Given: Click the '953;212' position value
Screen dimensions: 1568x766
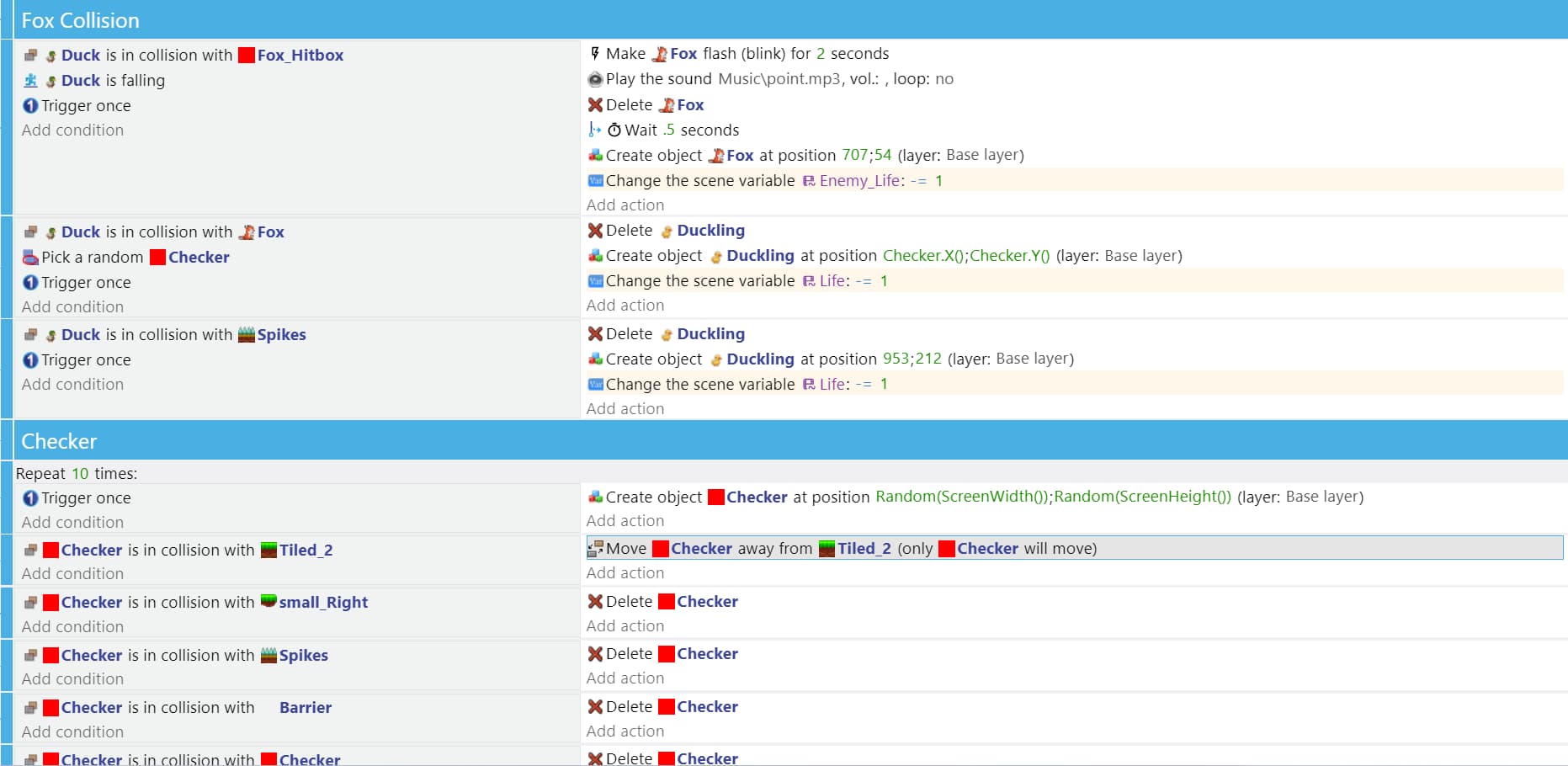Looking at the screenshot, I should click(912, 359).
